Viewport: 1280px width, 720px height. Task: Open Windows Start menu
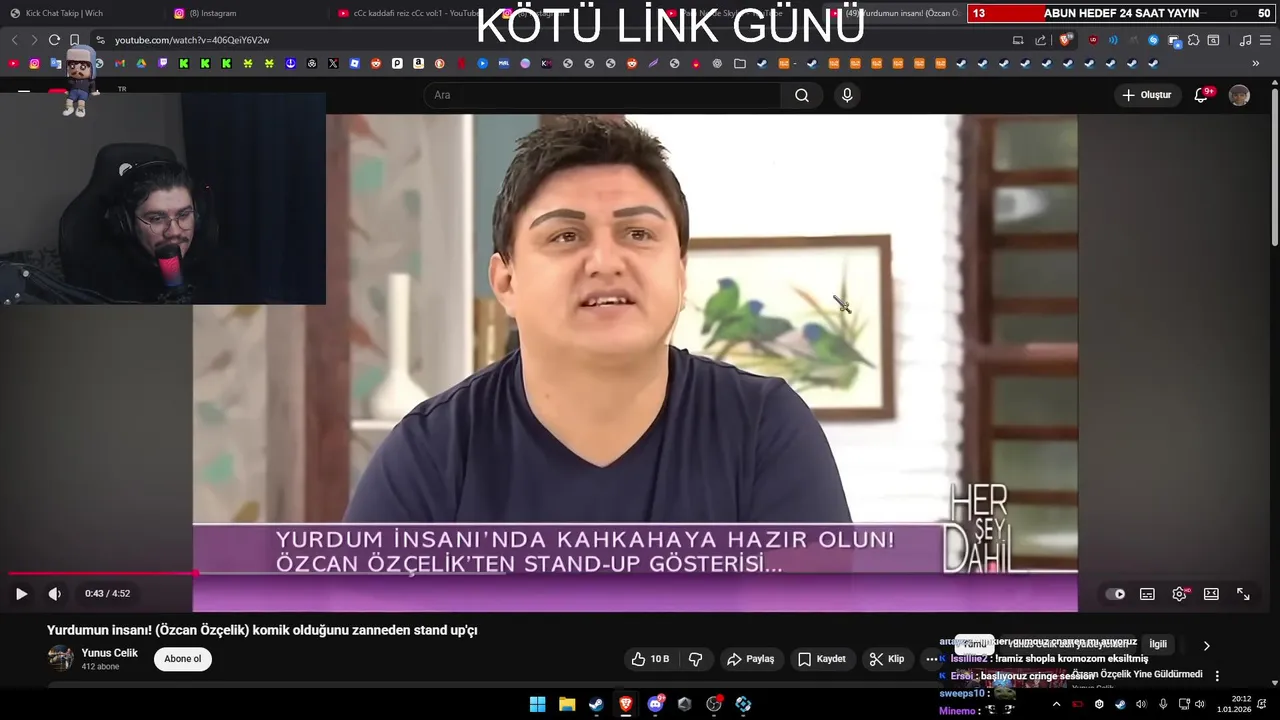pyautogui.click(x=537, y=704)
